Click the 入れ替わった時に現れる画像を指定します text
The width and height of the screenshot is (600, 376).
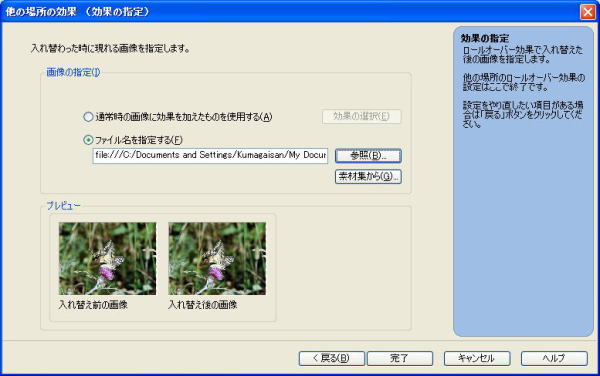coord(111,49)
